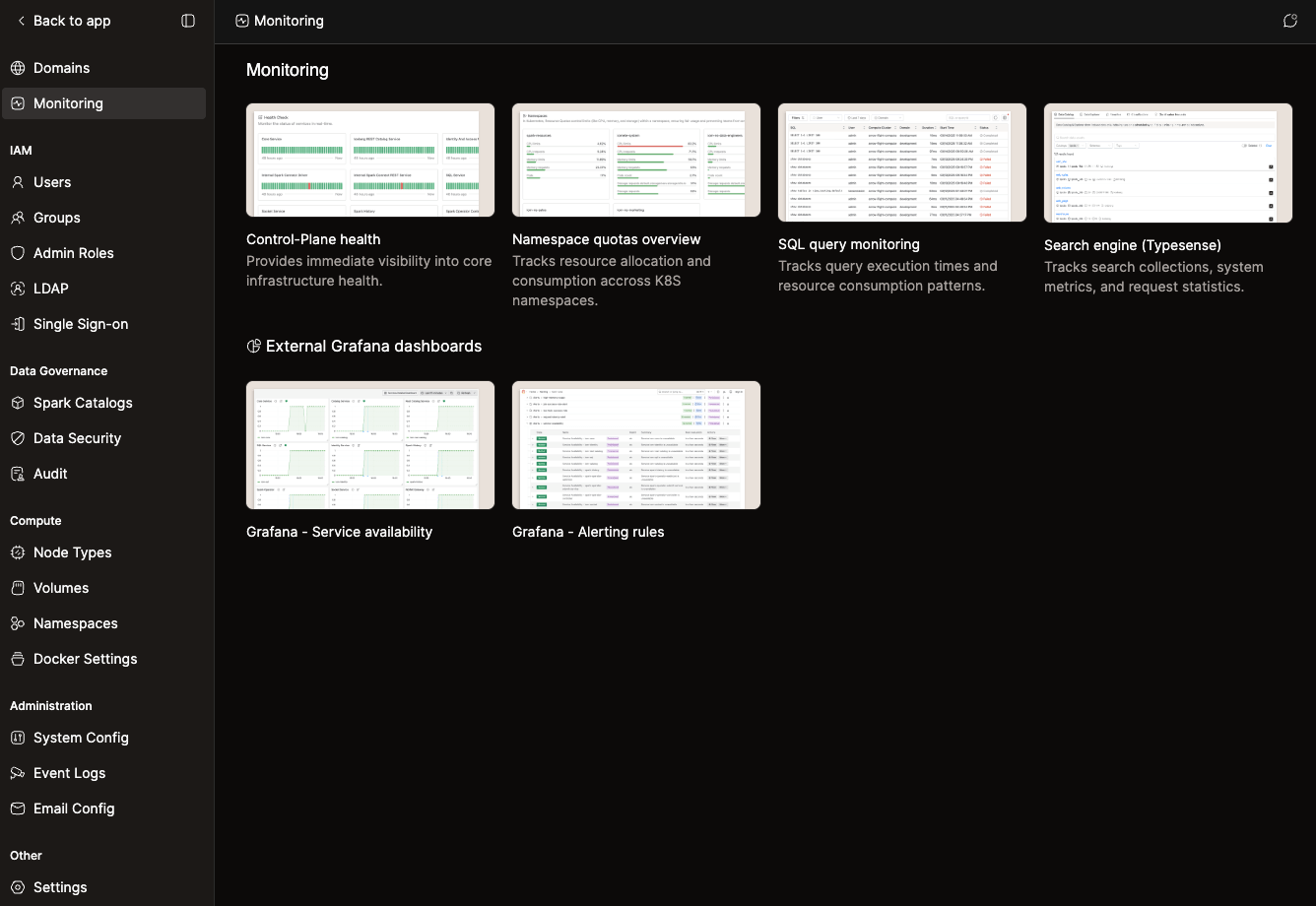Click the refresh icon in top-right header
The width and height of the screenshot is (1316, 906).
tap(1290, 21)
